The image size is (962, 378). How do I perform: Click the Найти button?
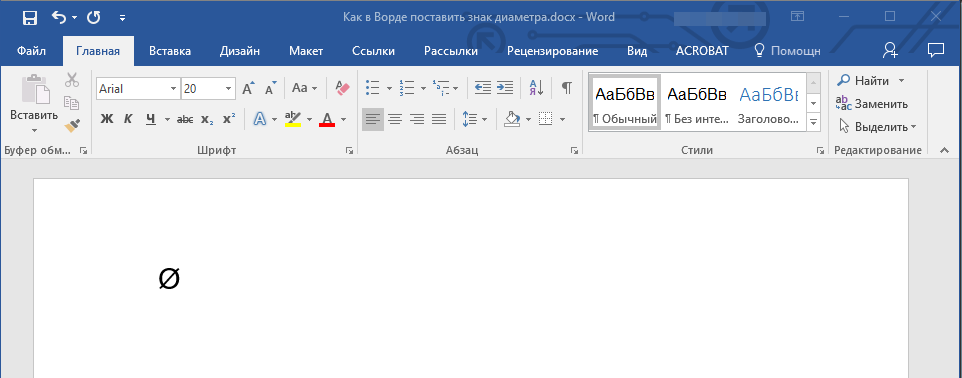click(864, 80)
